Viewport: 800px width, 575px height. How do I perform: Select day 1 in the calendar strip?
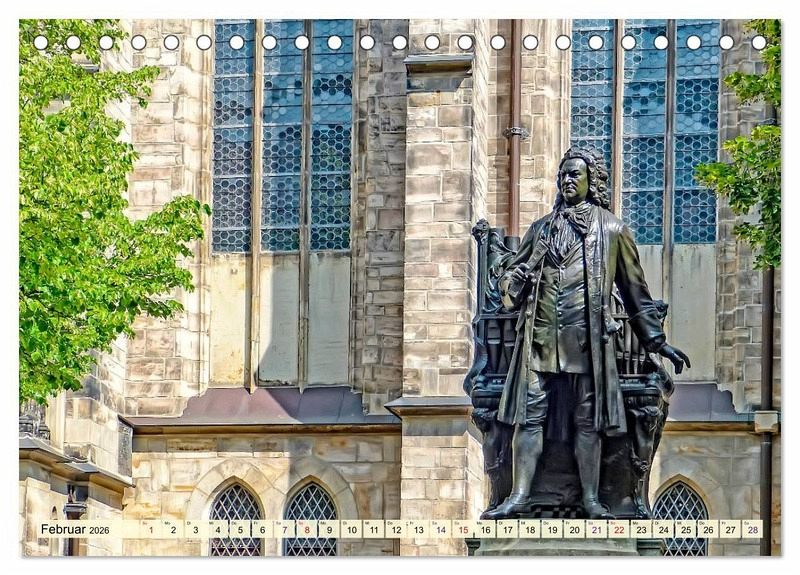tap(150, 529)
